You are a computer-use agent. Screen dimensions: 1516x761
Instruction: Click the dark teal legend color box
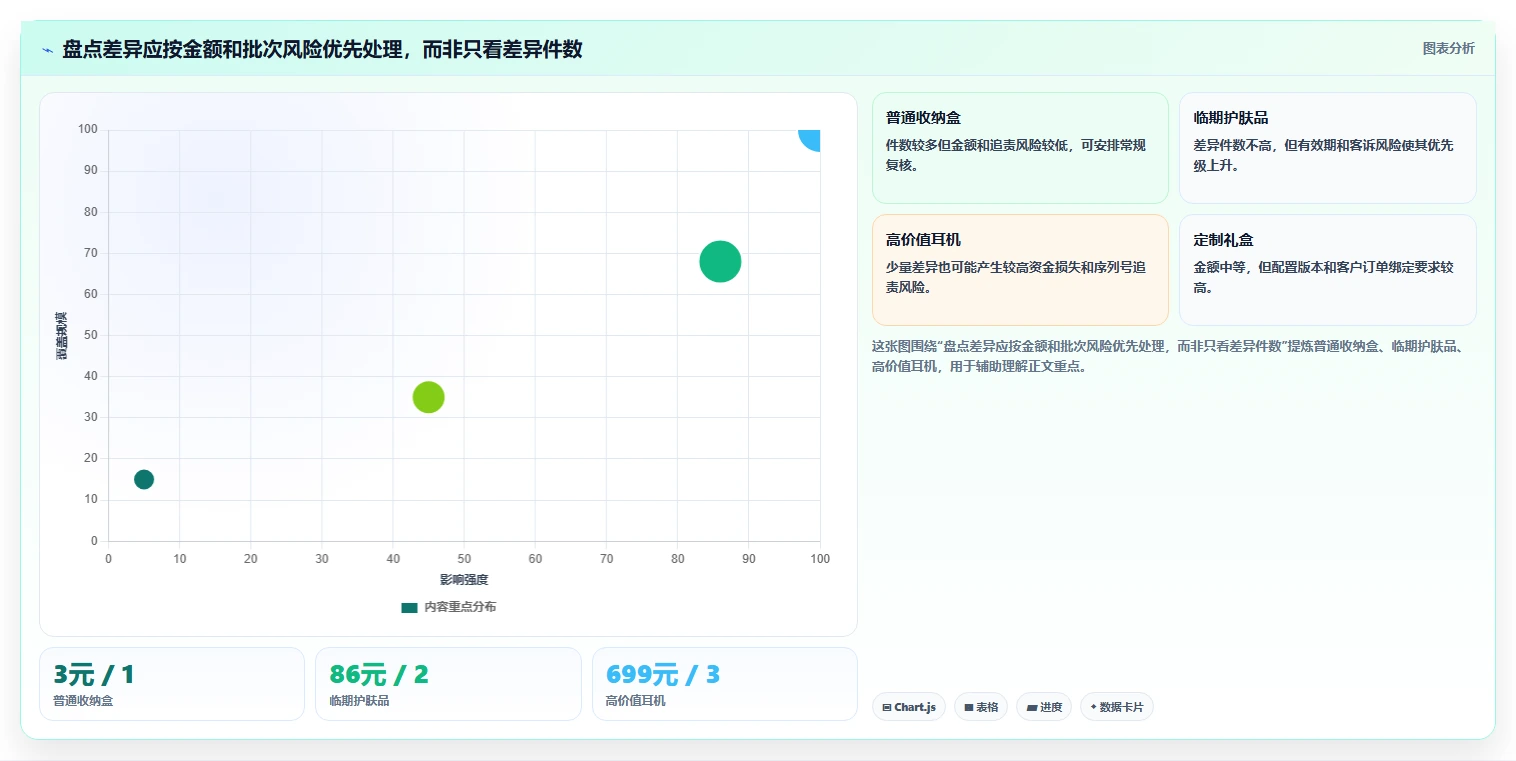[409, 607]
